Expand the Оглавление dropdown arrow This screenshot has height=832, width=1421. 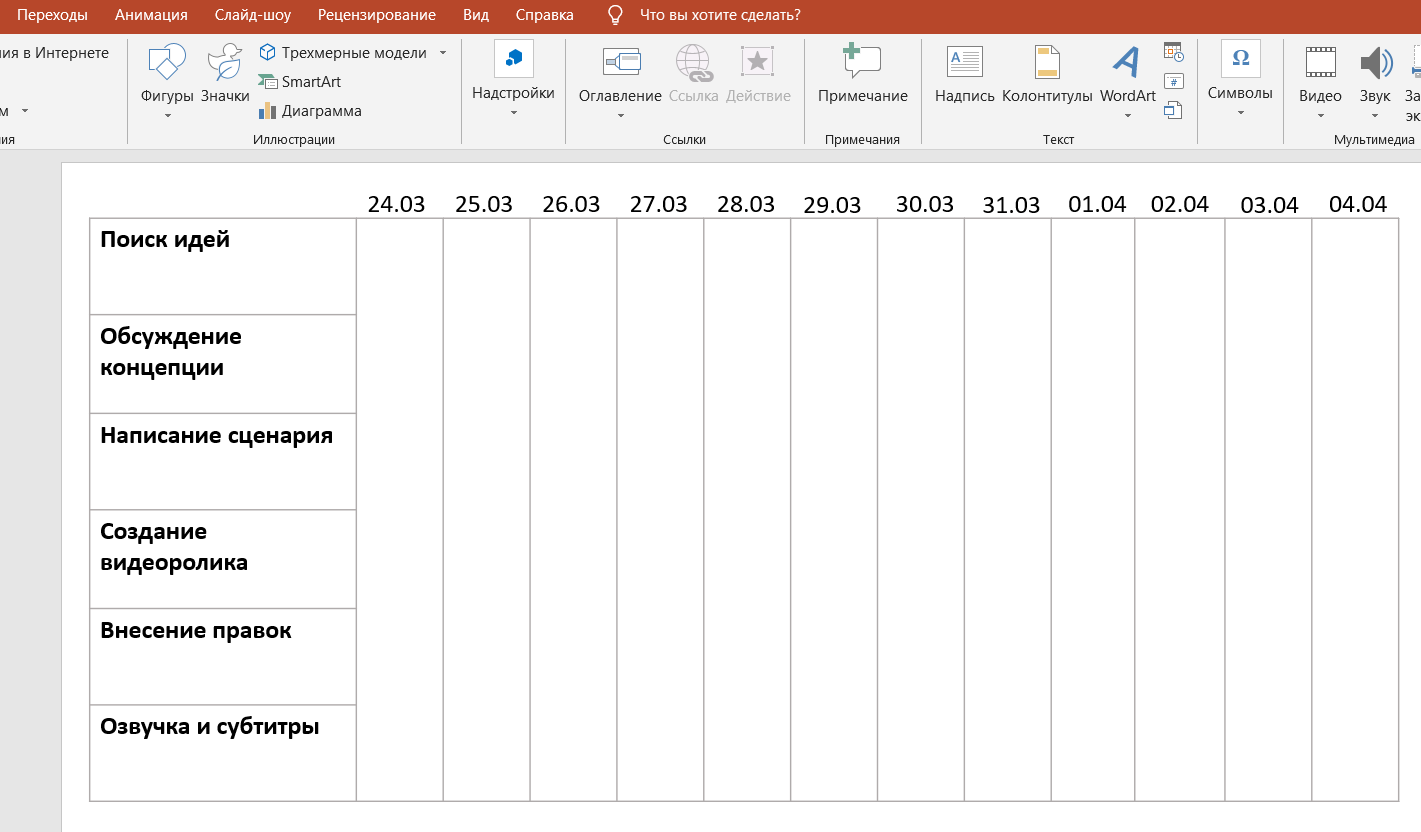620,116
